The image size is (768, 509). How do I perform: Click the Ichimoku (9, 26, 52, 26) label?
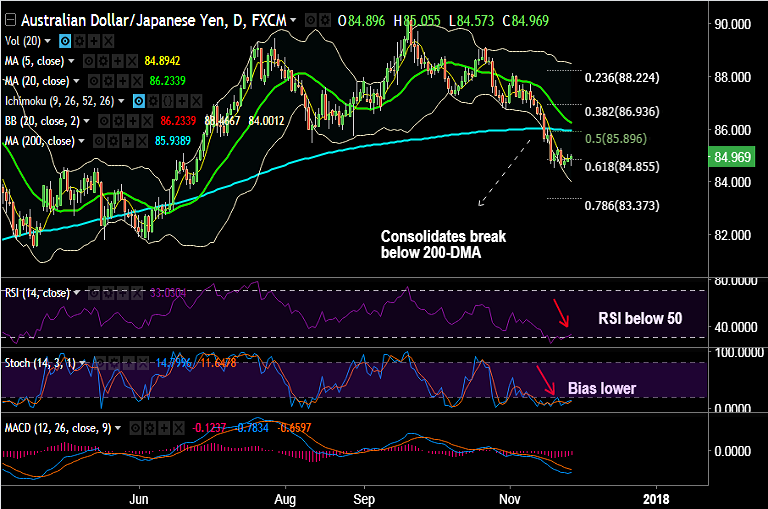coord(59,101)
